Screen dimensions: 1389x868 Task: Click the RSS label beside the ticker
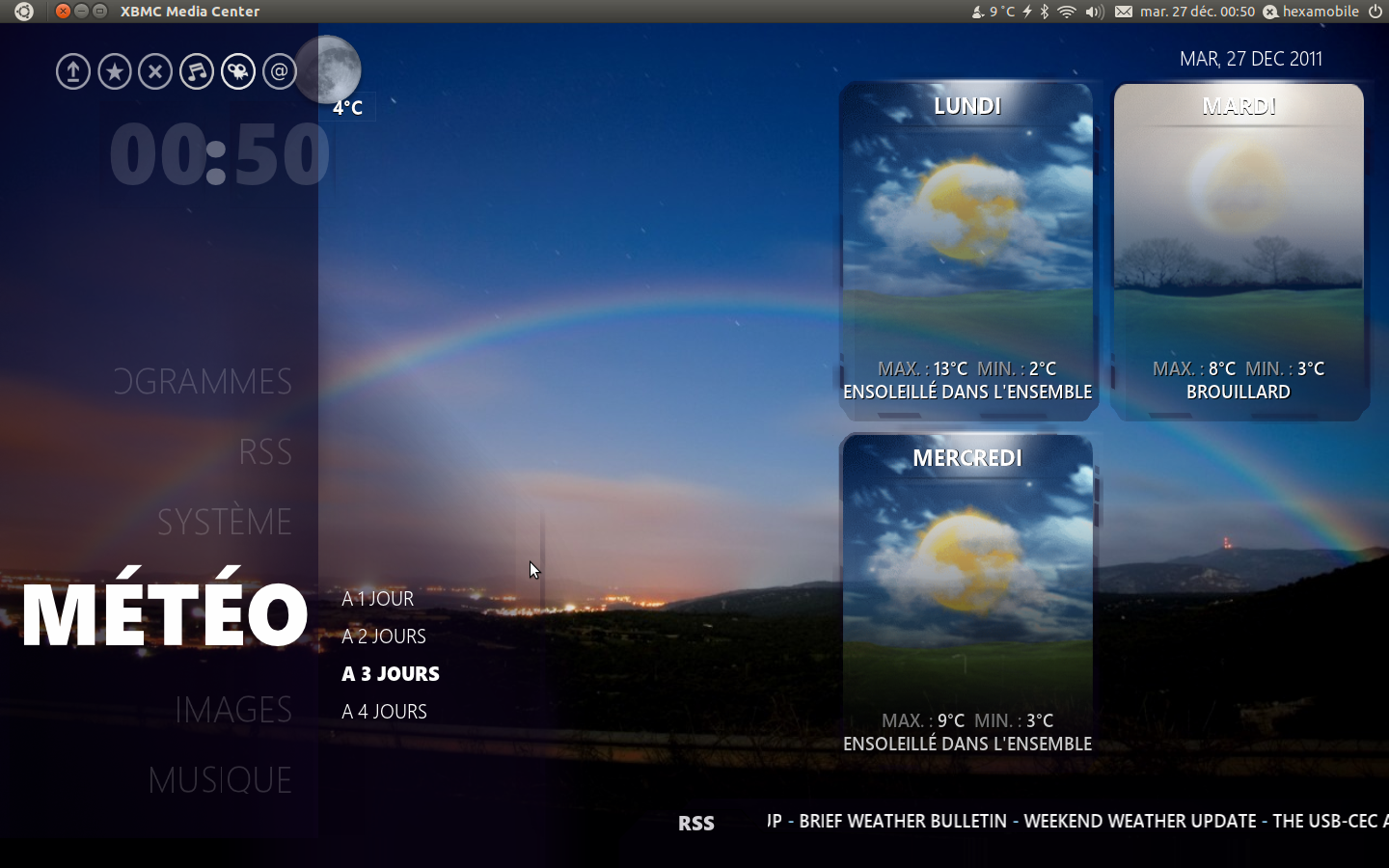(x=696, y=823)
